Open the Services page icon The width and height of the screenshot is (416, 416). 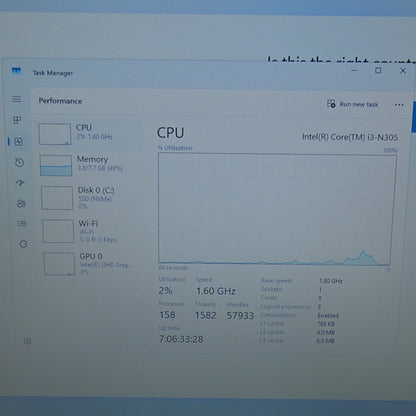pyautogui.click(x=23, y=244)
